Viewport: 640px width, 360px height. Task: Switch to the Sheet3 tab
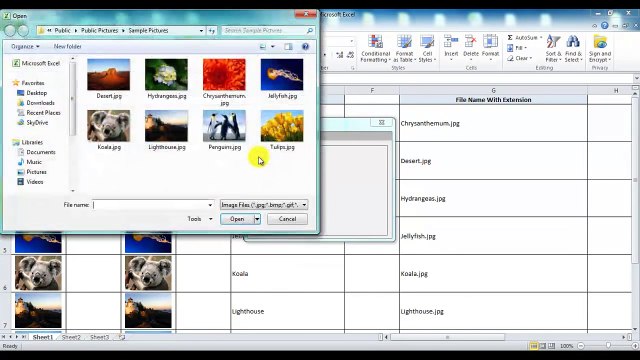coord(99,337)
